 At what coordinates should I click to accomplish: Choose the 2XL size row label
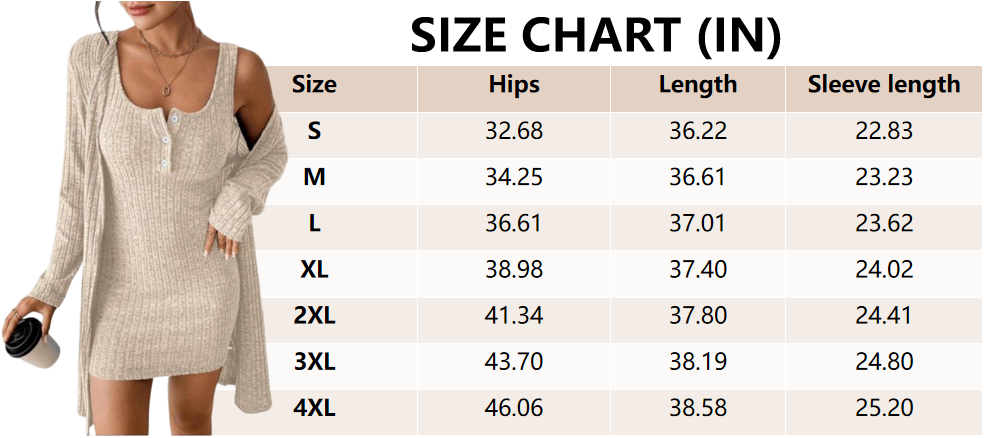pos(314,317)
